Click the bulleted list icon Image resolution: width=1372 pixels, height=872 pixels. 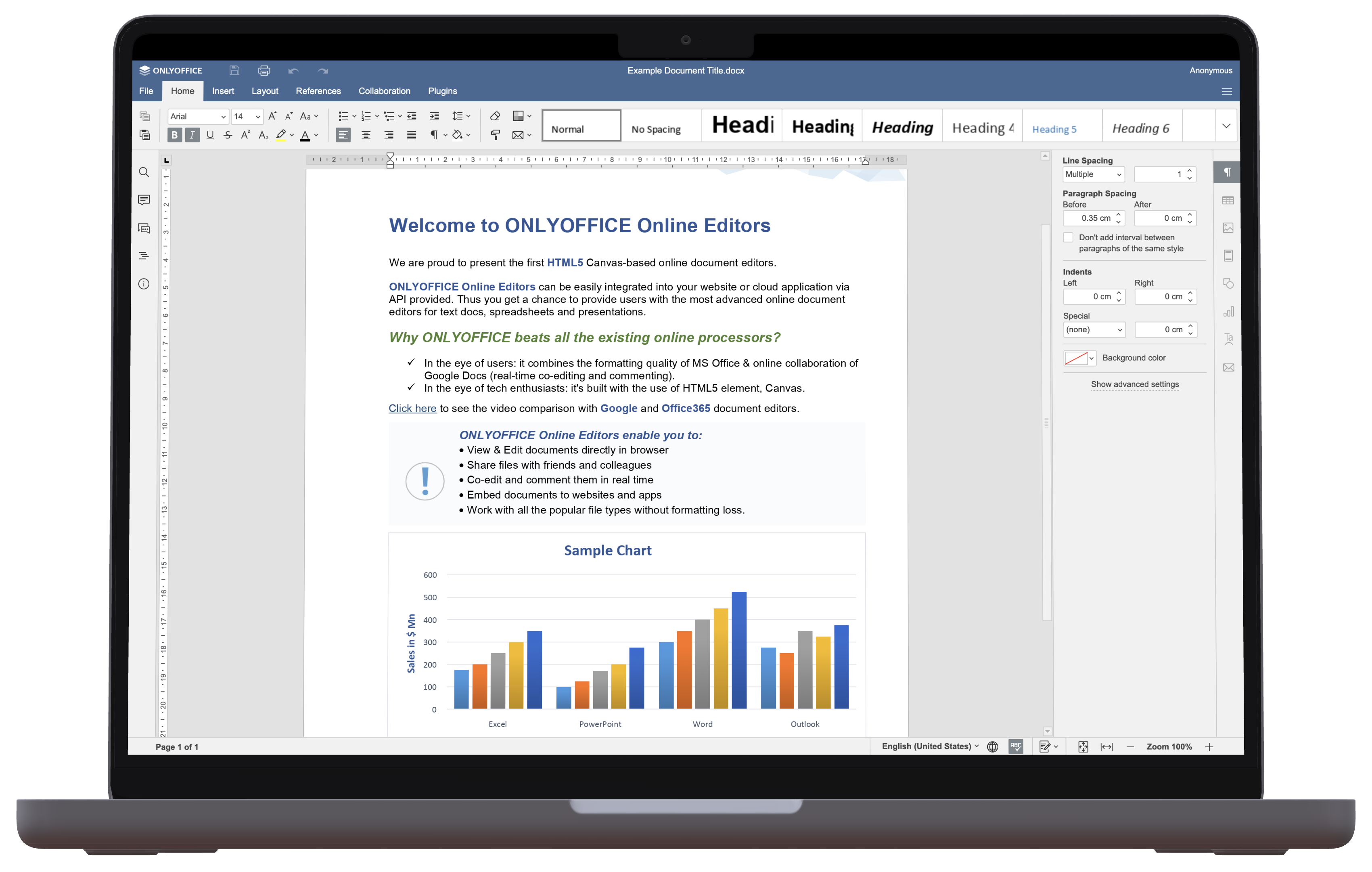coord(343,116)
